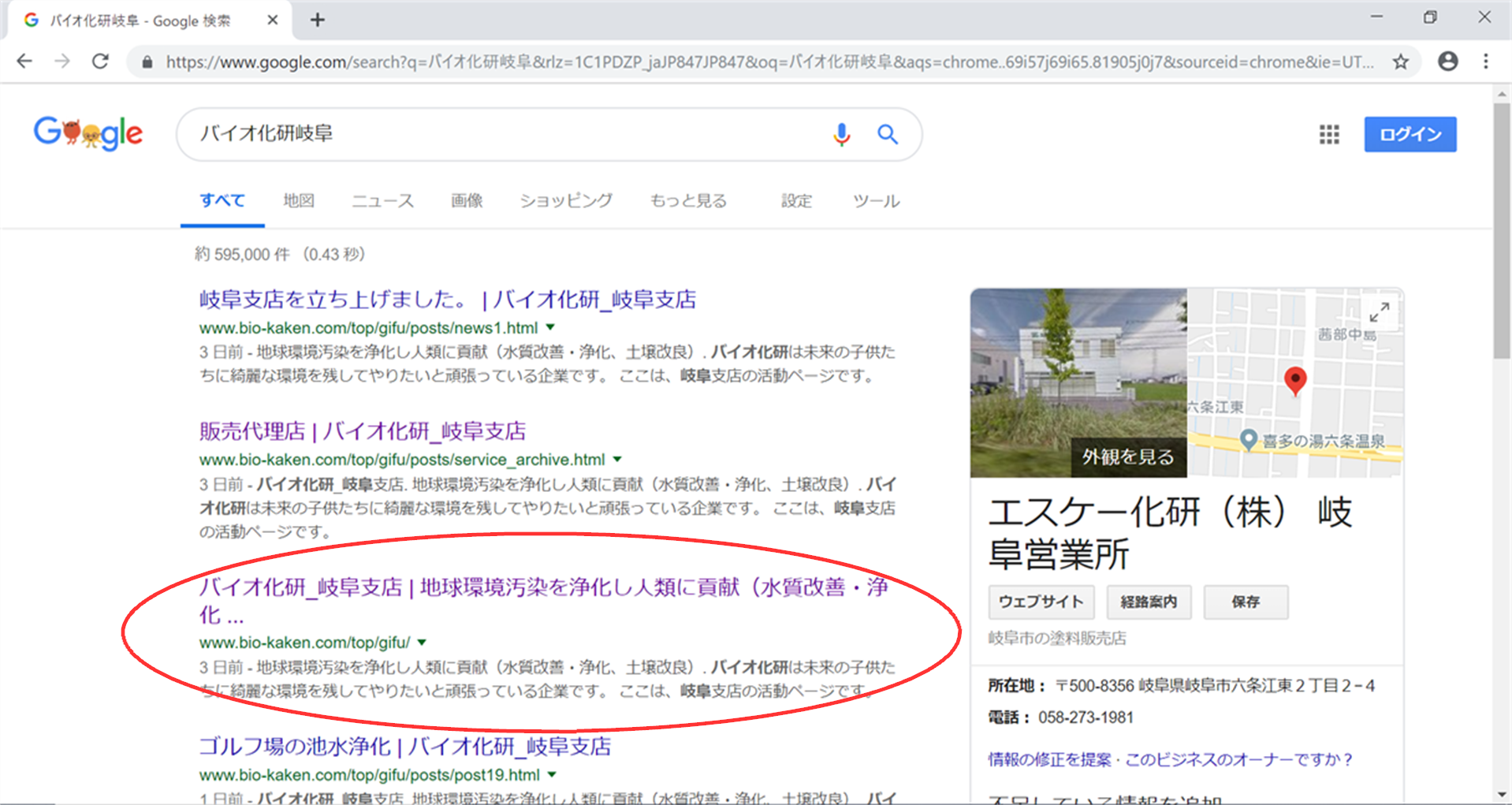Open a new browser tab
Screen dimensions: 1512x805
[317, 20]
